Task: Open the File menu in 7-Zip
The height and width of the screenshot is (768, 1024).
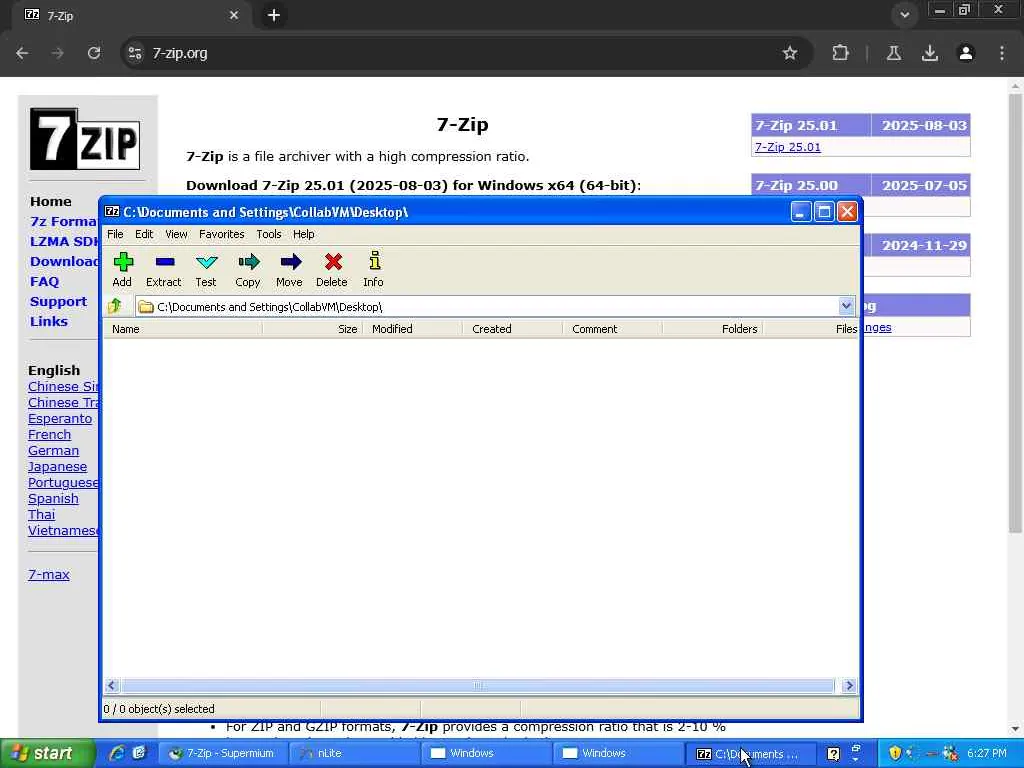Action: 115,234
